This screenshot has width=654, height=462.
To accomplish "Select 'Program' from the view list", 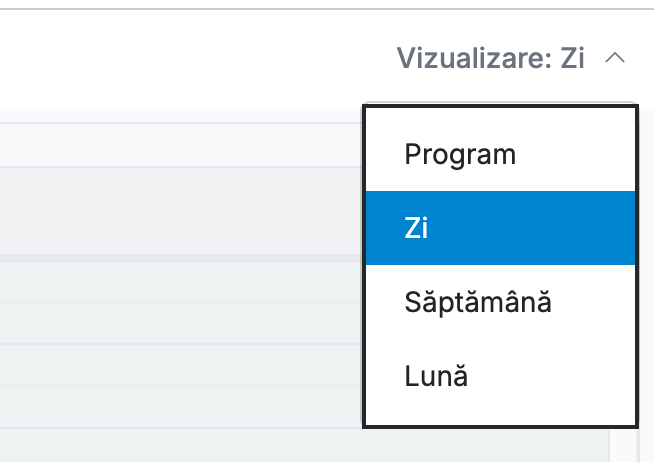I will [501, 154].
